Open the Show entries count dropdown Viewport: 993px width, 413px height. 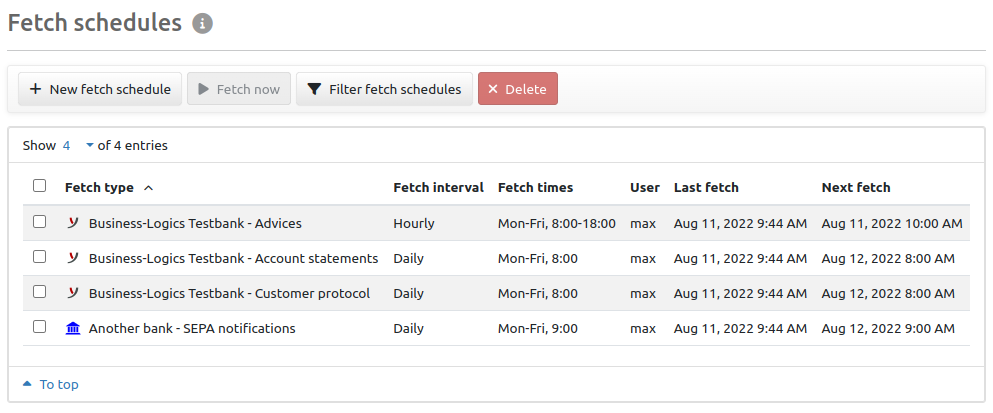(x=77, y=145)
